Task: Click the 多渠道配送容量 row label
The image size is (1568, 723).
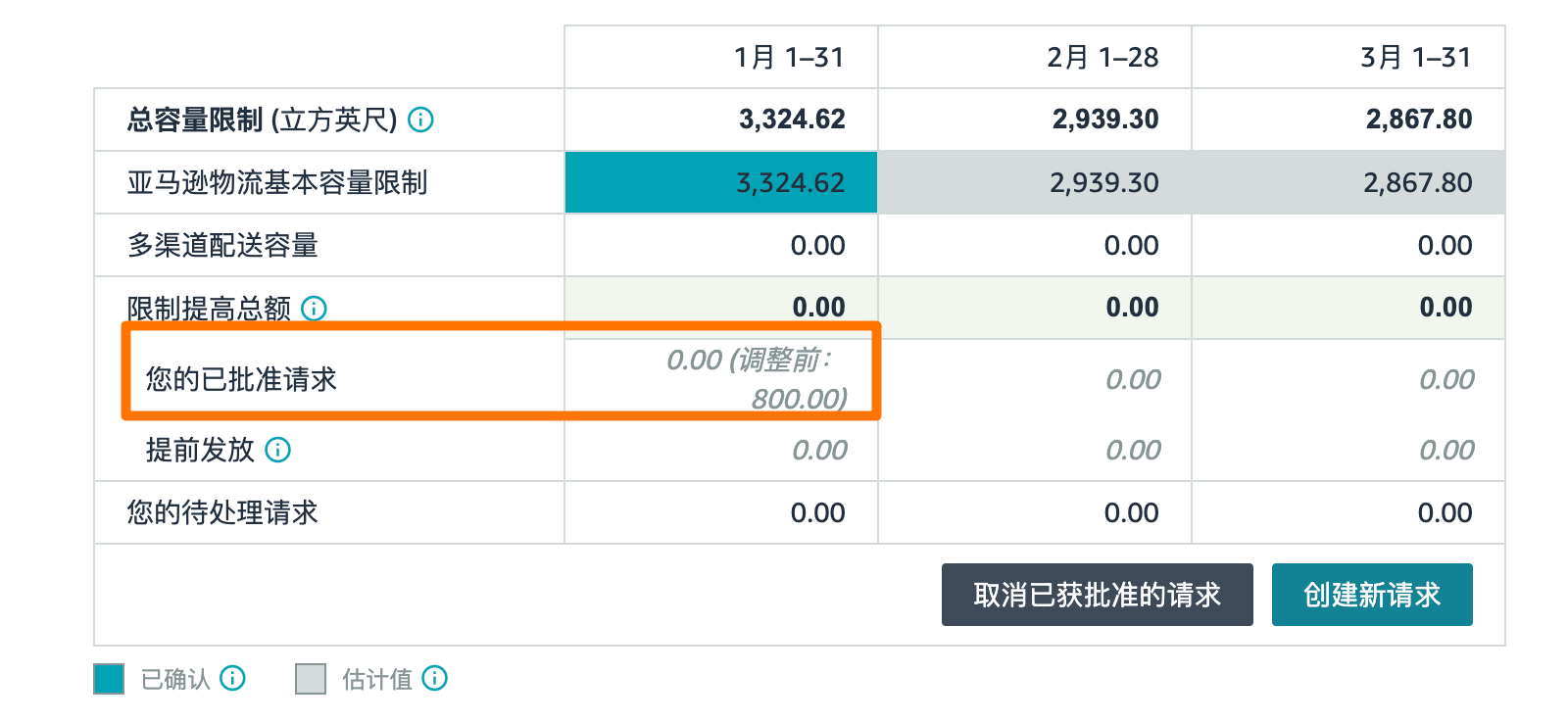Action: pyautogui.click(x=222, y=245)
